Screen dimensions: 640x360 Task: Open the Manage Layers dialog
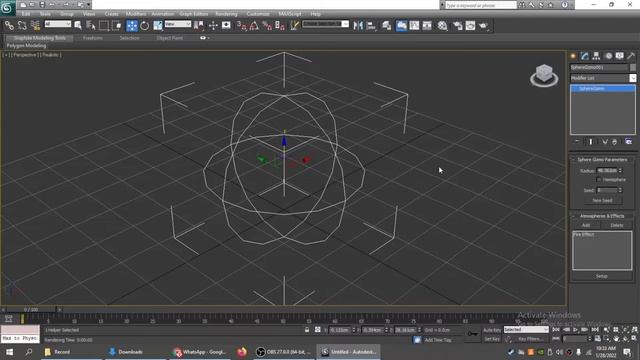pyautogui.click(x=387, y=26)
